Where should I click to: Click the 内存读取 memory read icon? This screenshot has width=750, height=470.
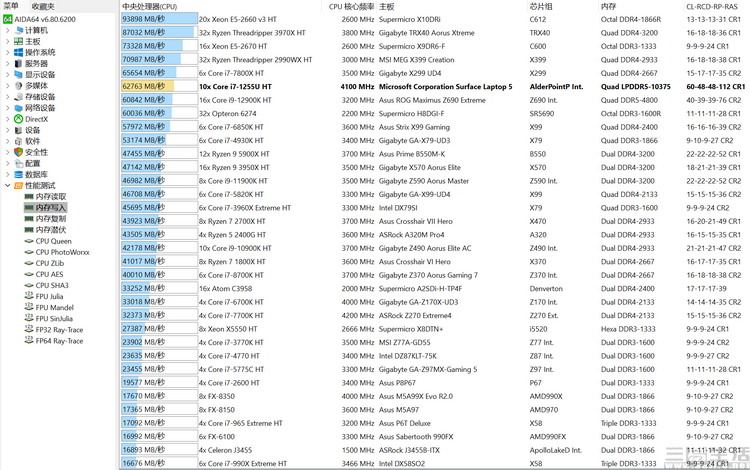[x=29, y=197]
